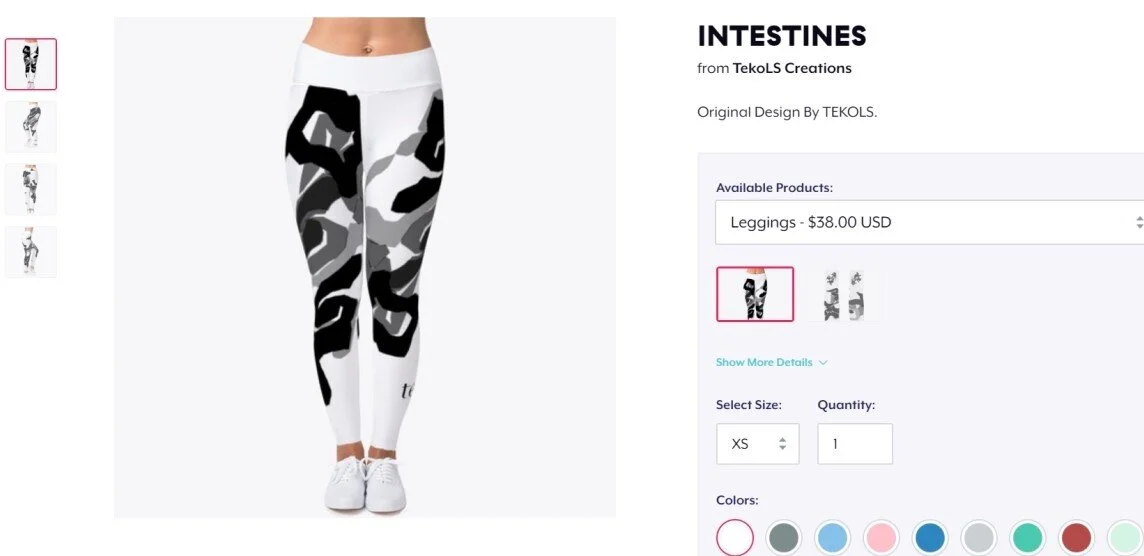Select the light gray color swatch
This screenshot has width=1144, height=556.
pyautogui.click(x=979, y=538)
